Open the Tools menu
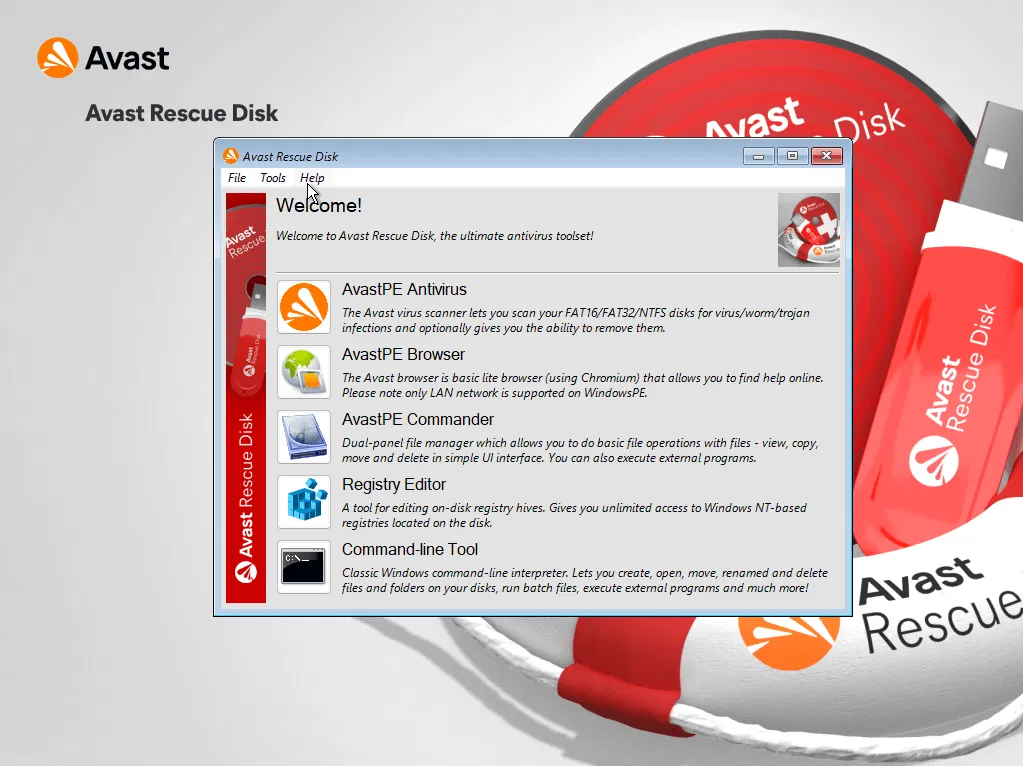 click(x=273, y=177)
